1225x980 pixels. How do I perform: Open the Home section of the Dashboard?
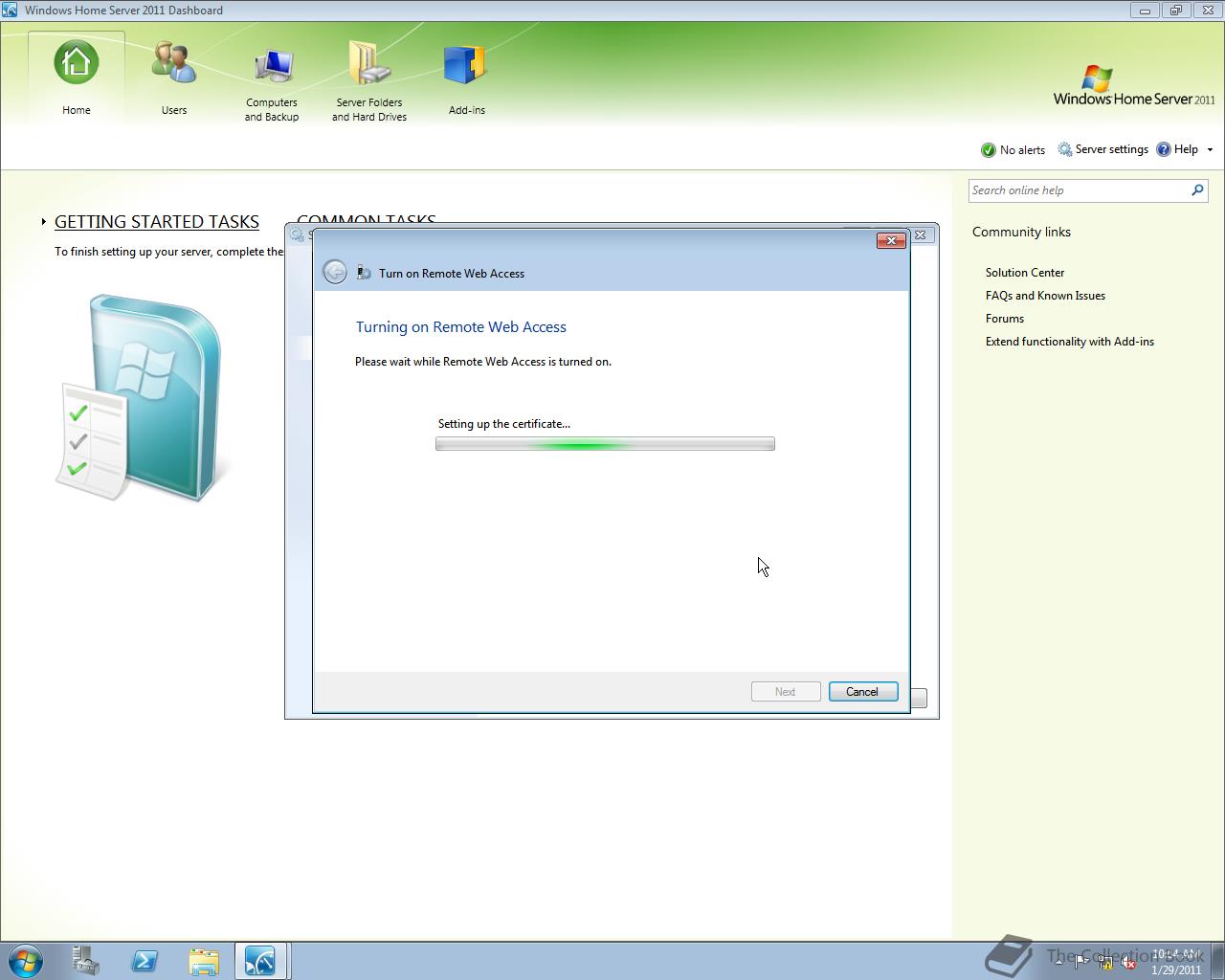tap(77, 78)
